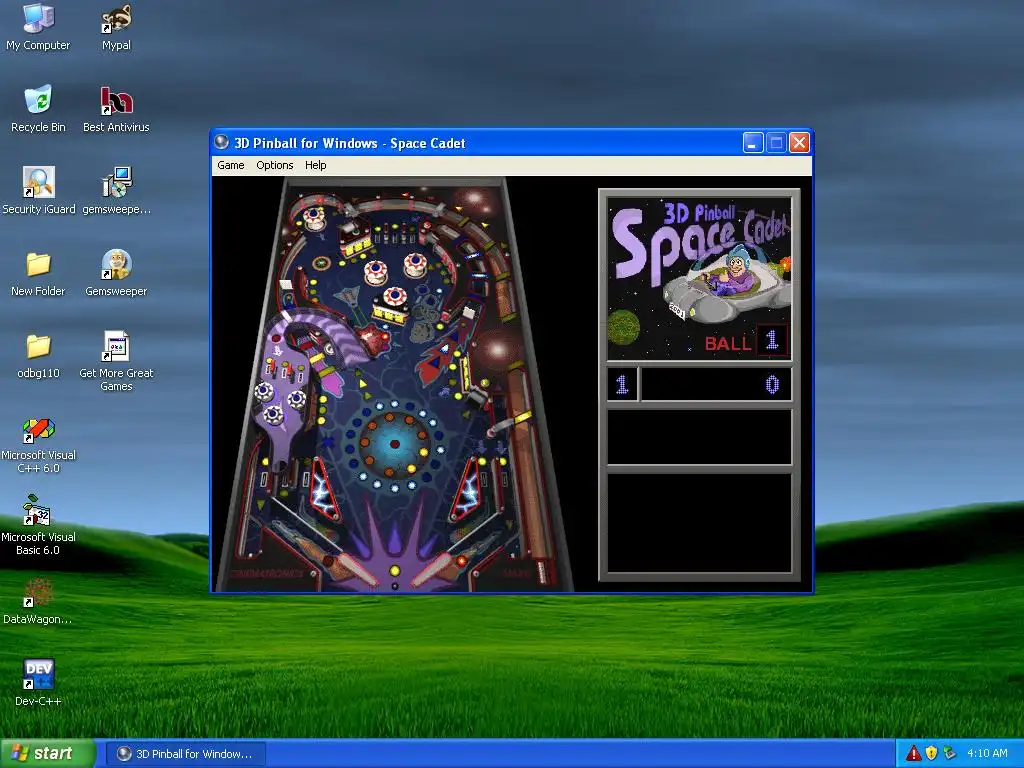The width and height of the screenshot is (1024, 768).
Task: Close the 3D Pinball window
Action: tap(799, 142)
